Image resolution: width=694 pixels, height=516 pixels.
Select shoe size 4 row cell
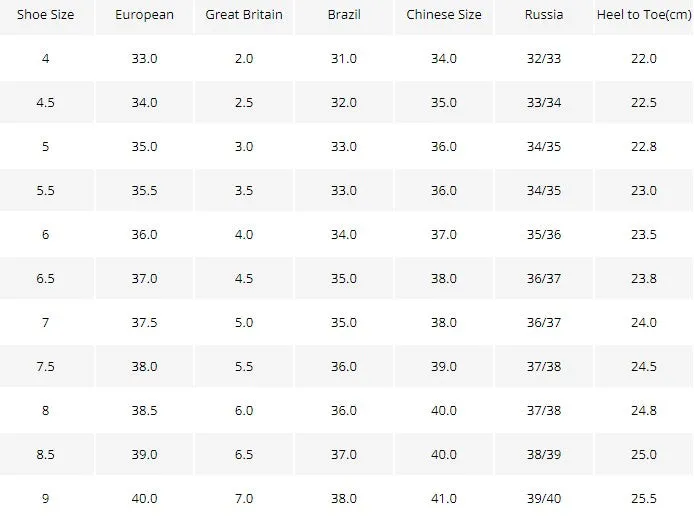[x=46, y=58]
